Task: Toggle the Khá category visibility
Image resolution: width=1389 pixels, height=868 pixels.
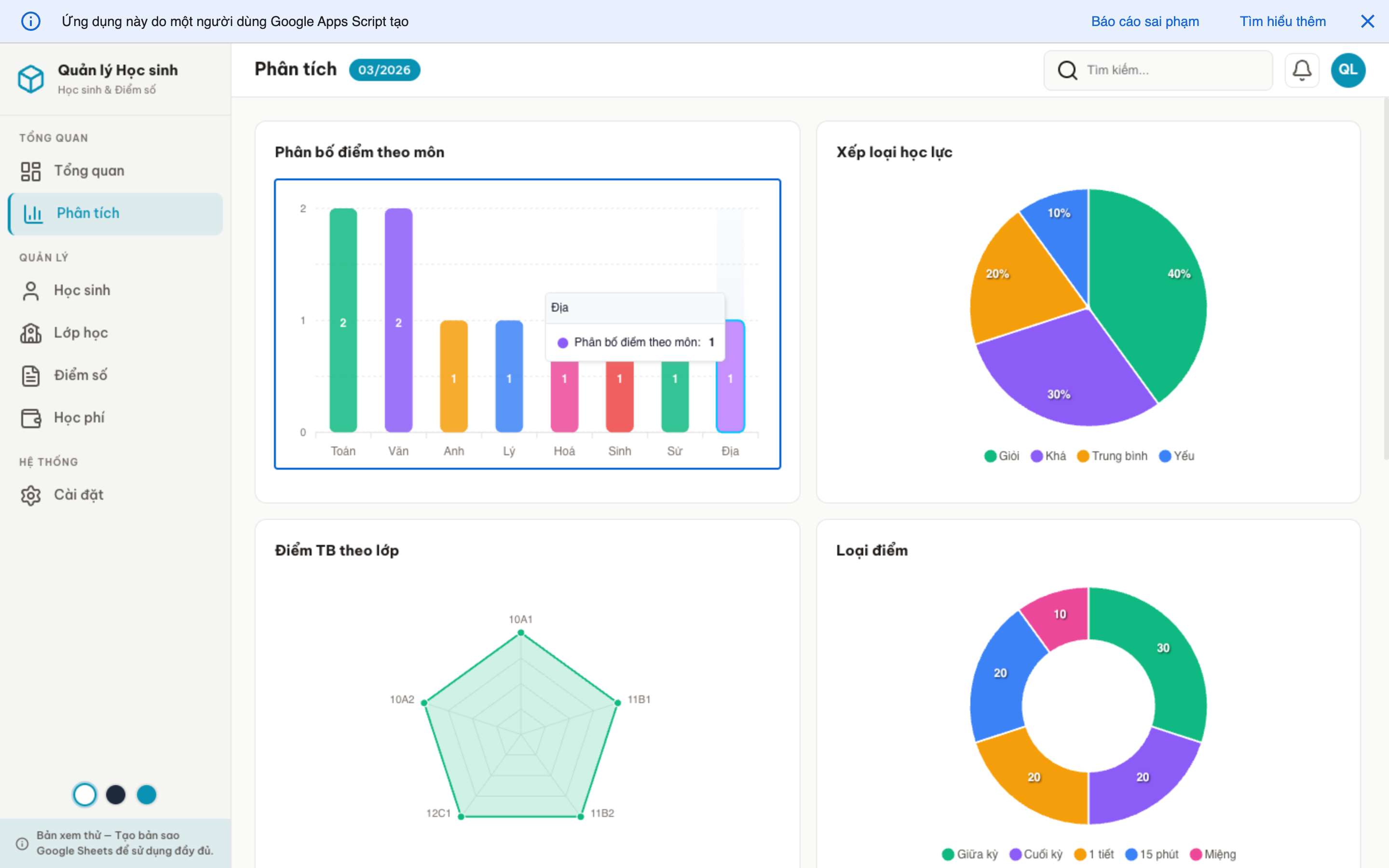Action: tap(1048, 455)
